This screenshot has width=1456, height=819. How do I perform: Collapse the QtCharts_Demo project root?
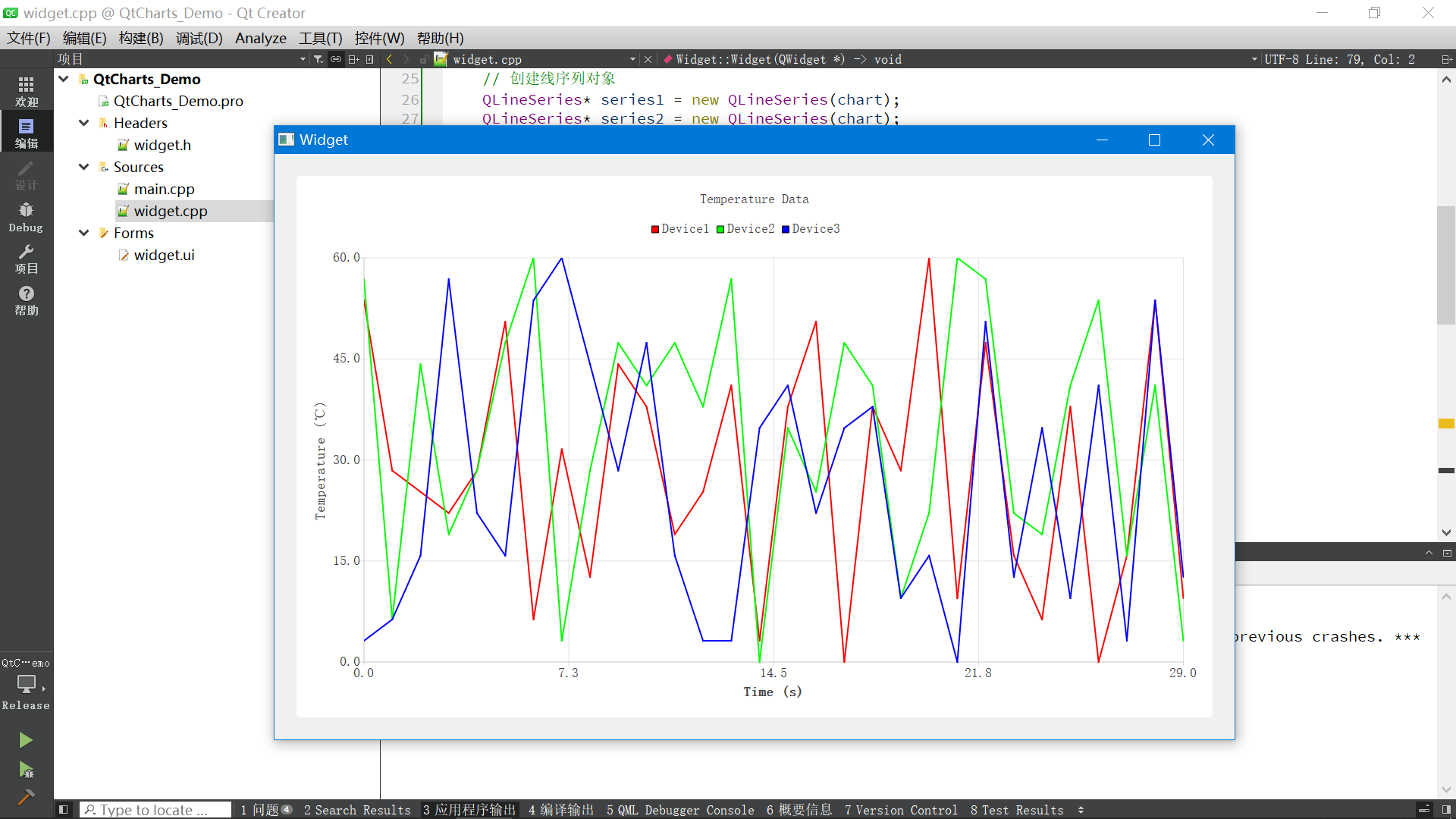click(64, 79)
